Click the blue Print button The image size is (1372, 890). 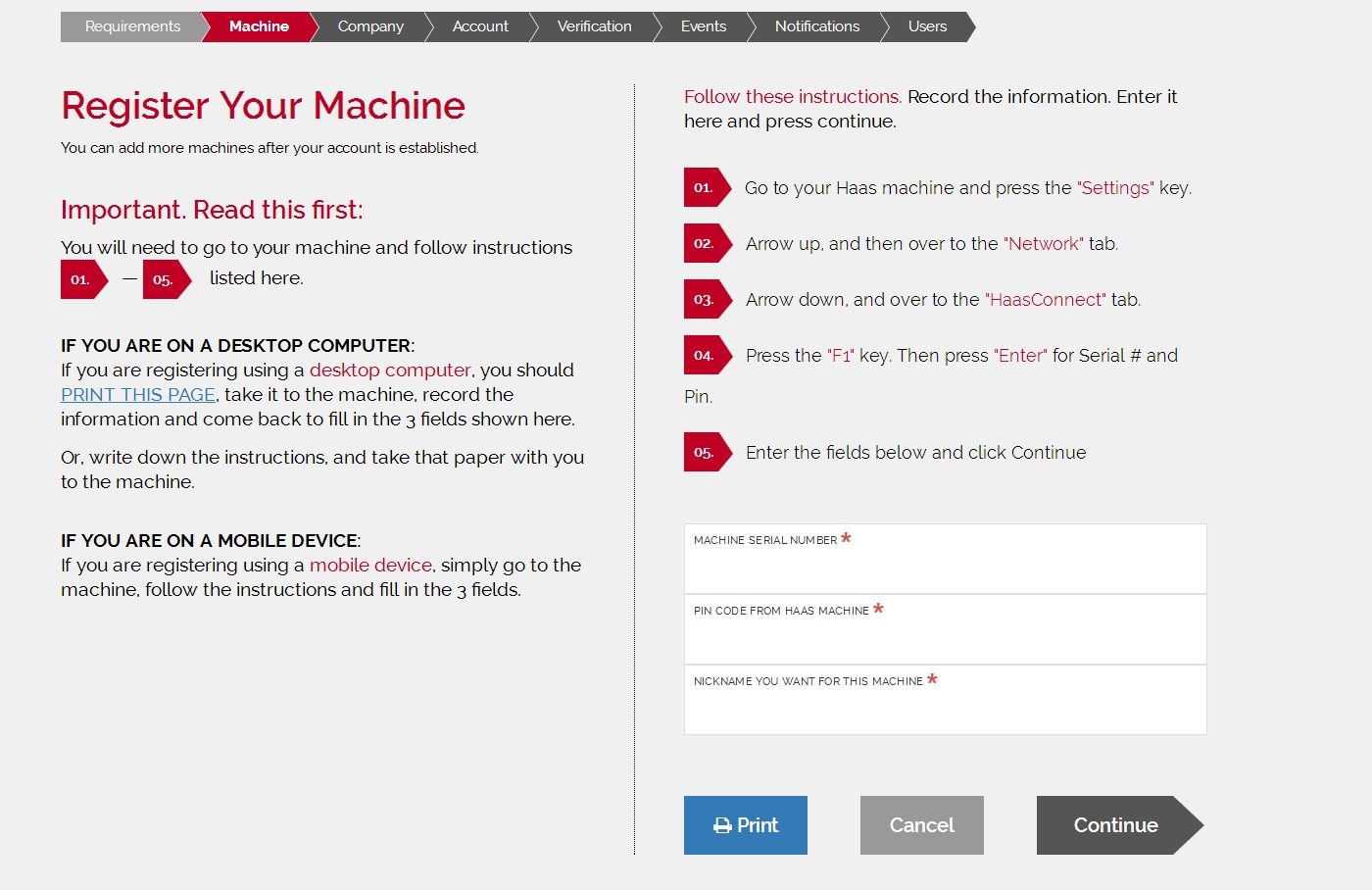point(746,825)
